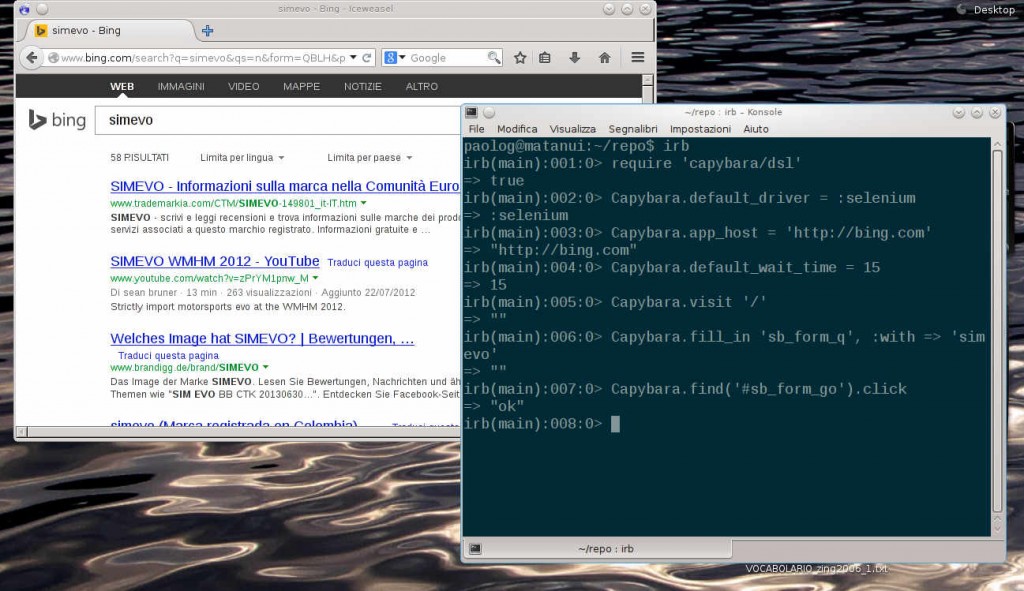Viewport: 1024px width, 591px height.
Task: Bookmark this page with the star icon
Action: [520, 58]
